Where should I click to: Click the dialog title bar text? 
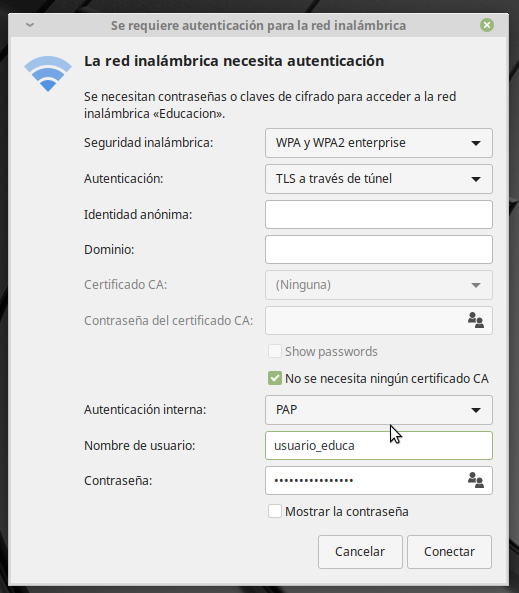tap(258, 26)
